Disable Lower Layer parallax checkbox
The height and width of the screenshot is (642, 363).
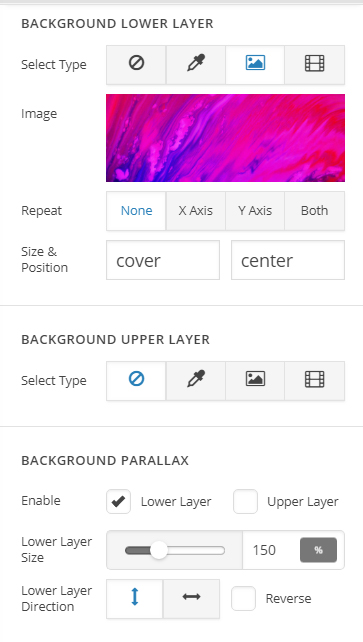118,501
